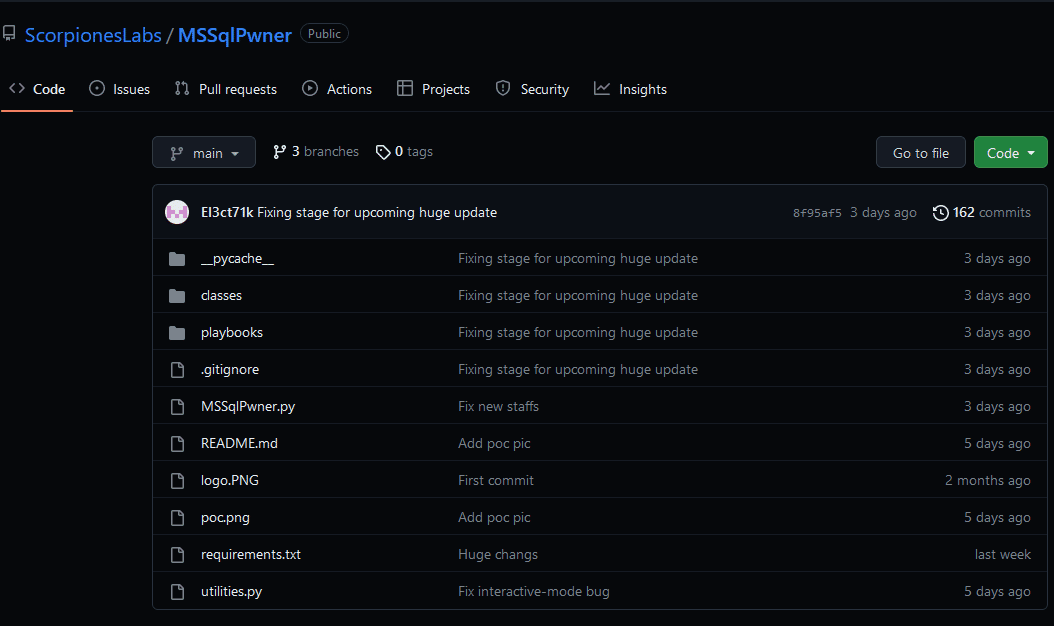View the 162 commits history
1054x626 pixels.
[x=991, y=212]
